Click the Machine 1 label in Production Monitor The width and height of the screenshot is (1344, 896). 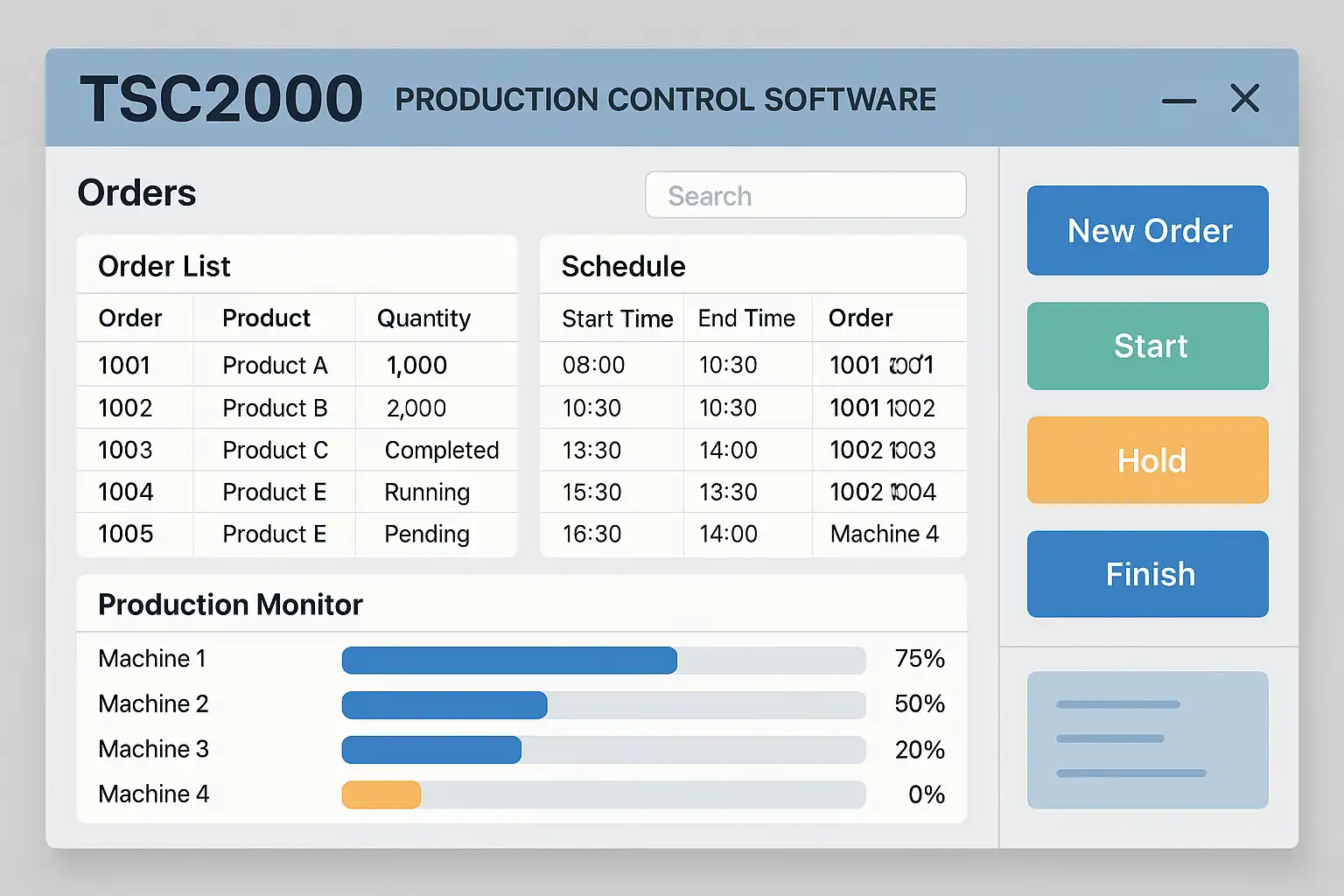(152, 658)
